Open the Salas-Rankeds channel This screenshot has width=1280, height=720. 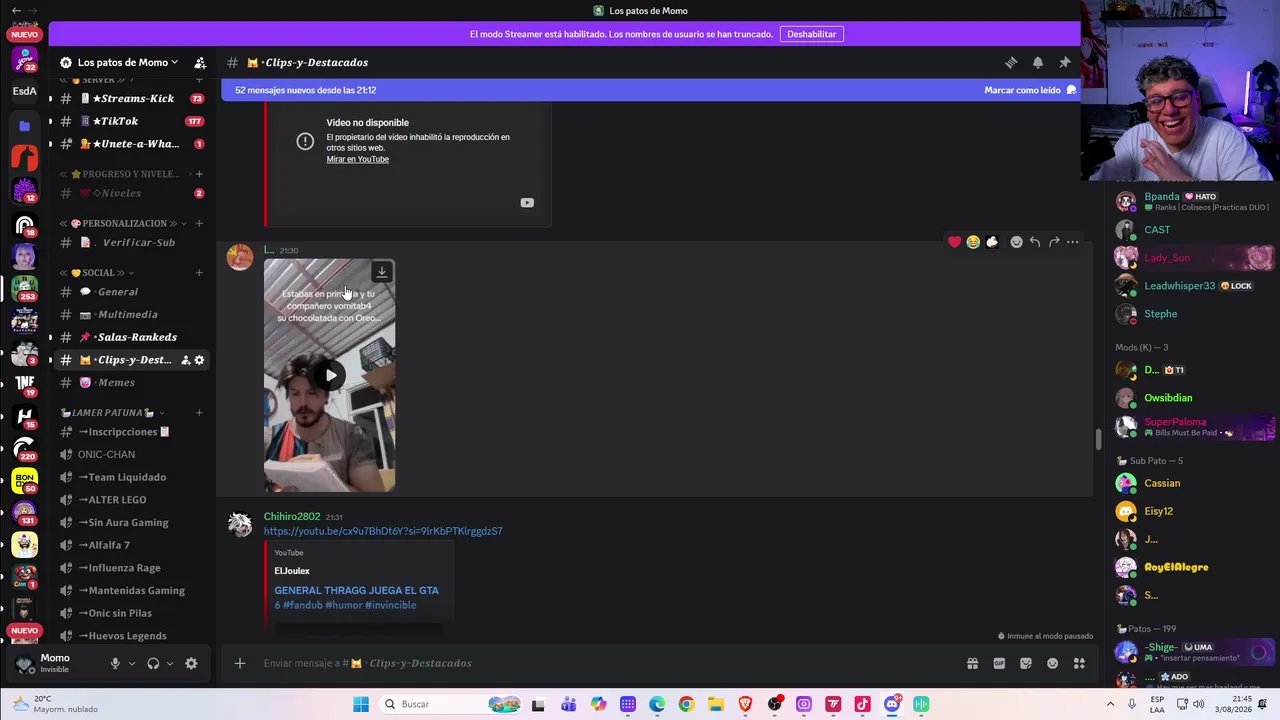(131, 337)
